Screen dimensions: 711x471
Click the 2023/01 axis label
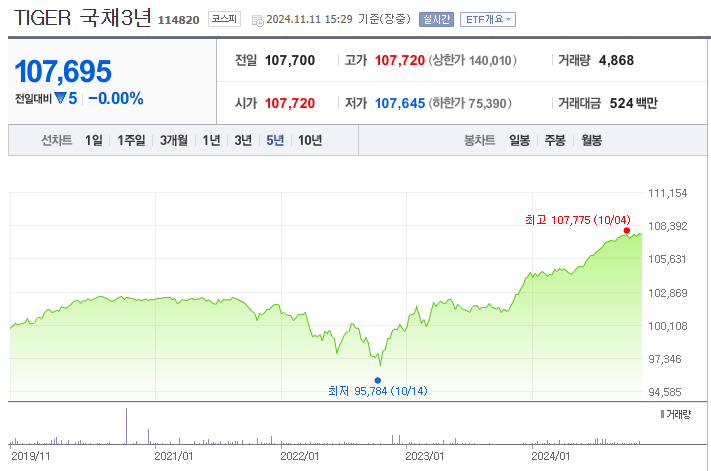[x=425, y=456]
